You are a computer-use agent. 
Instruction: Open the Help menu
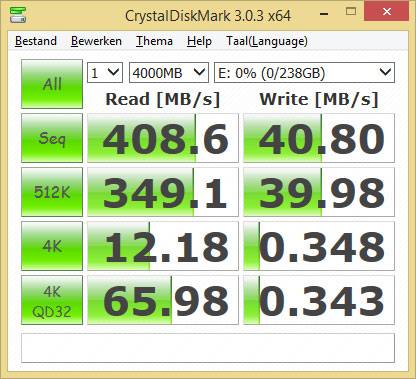point(199,41)
